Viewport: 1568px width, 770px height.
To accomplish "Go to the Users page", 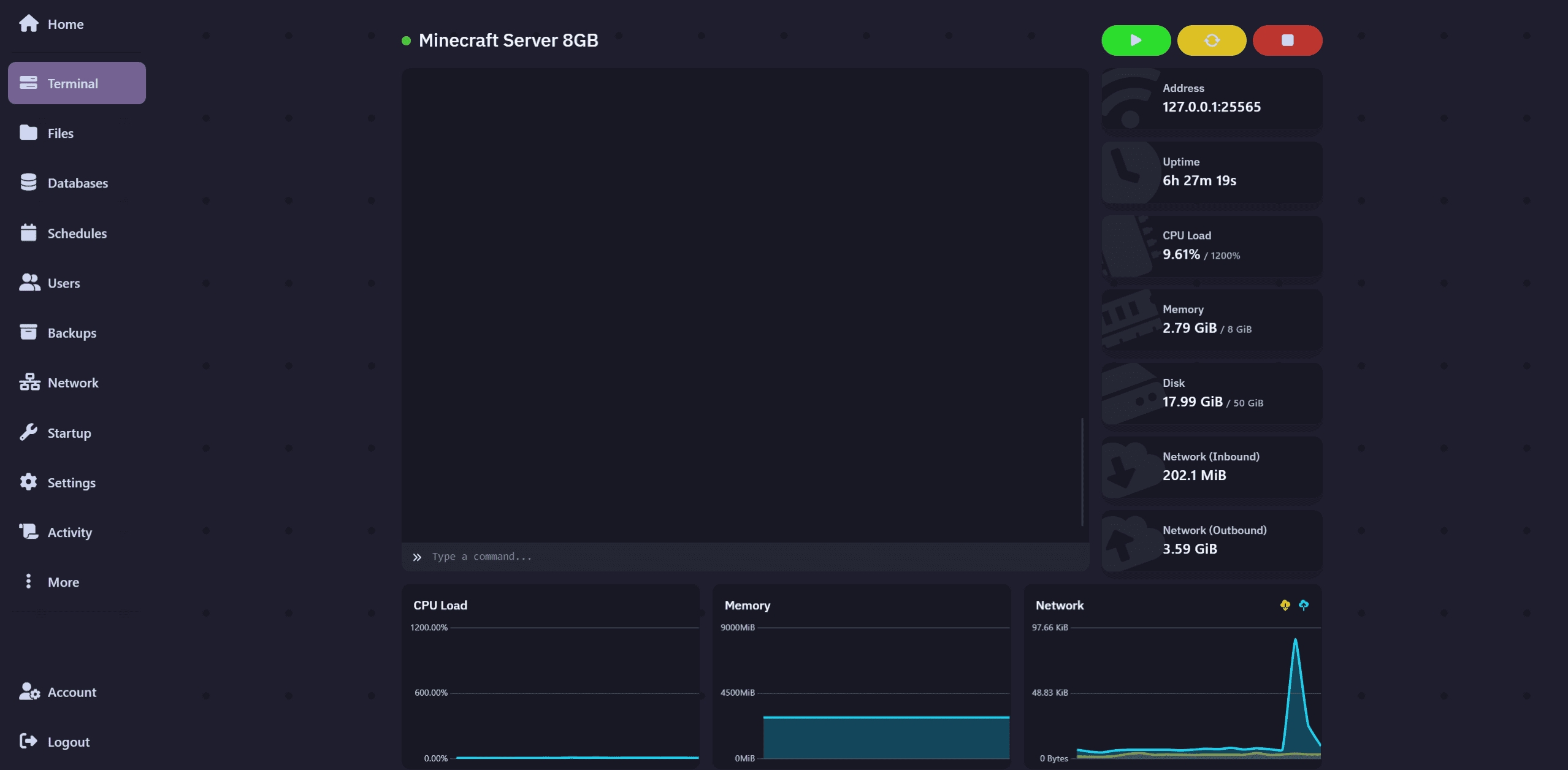I will (63, 283).
